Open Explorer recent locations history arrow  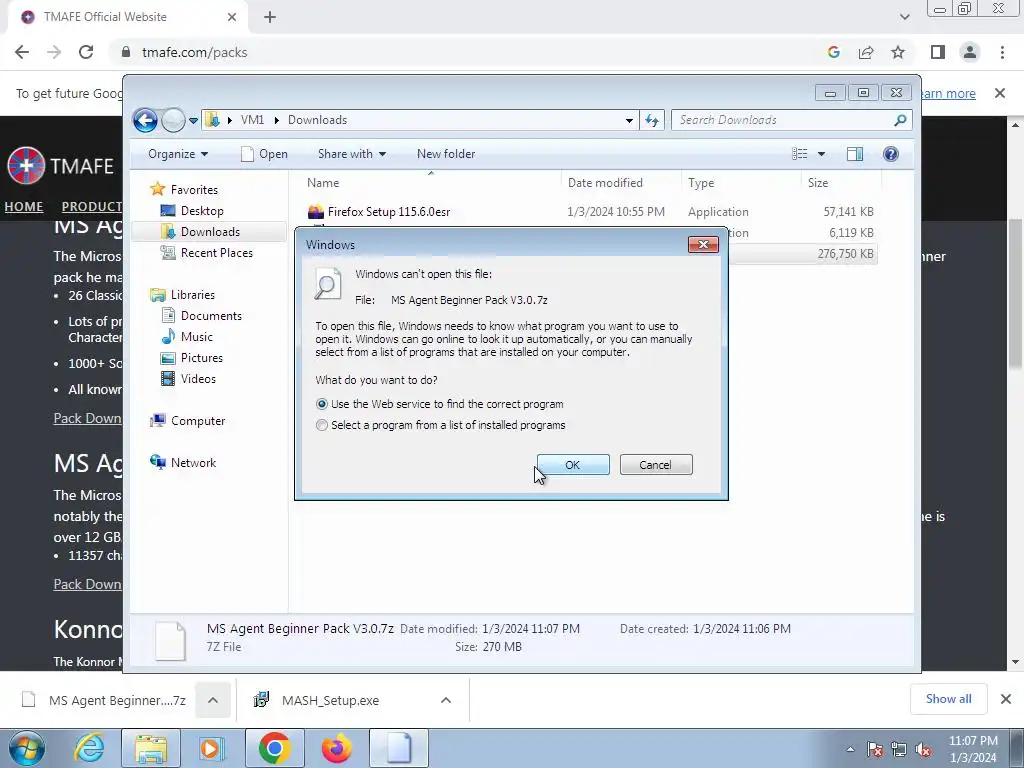193,121
